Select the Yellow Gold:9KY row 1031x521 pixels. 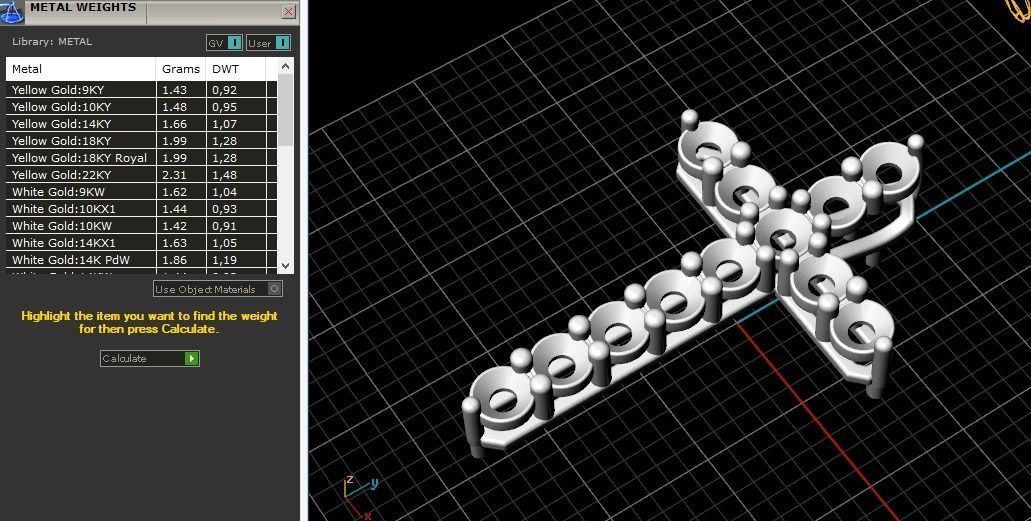pyautogui.click(x=141, y=89)
